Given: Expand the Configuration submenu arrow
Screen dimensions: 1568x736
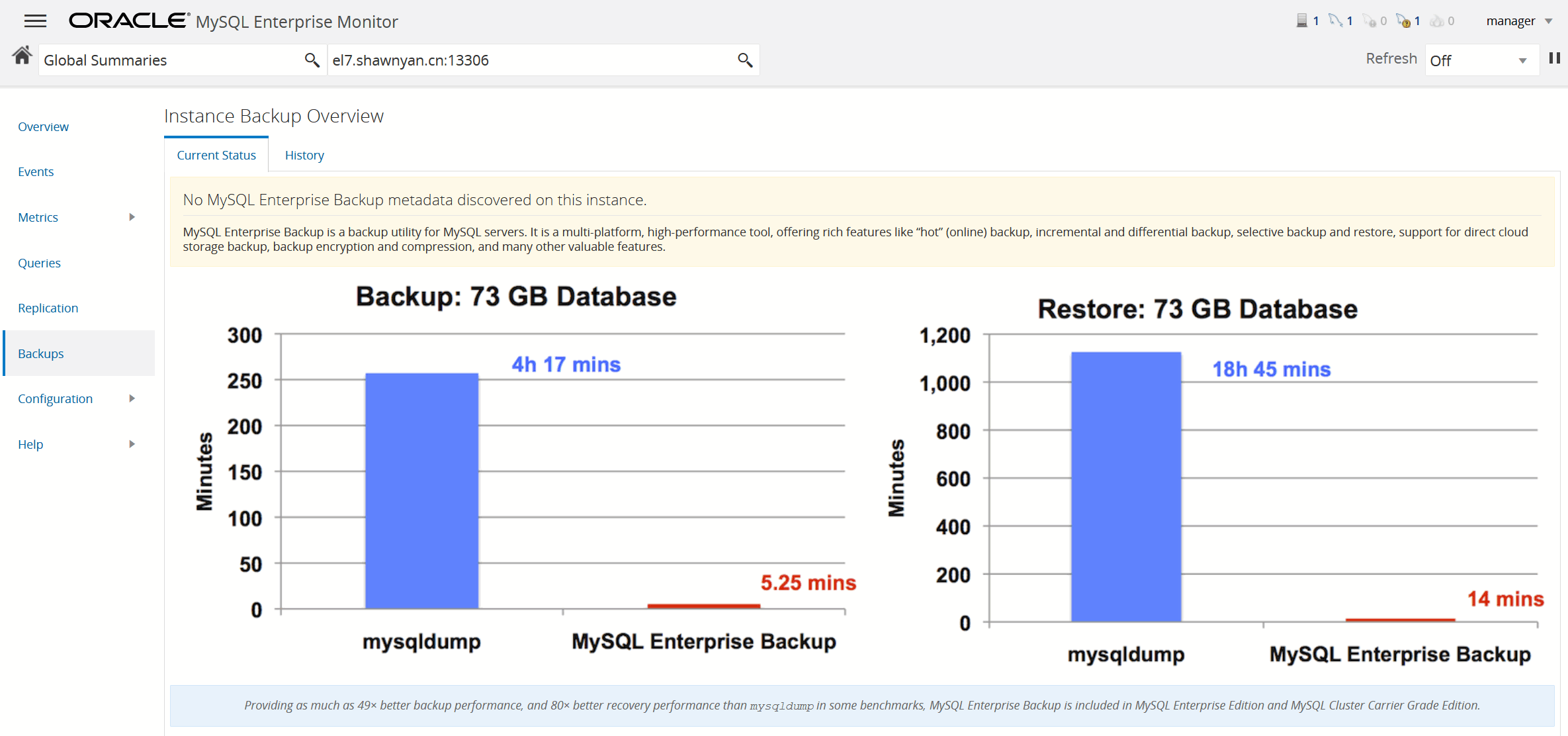Looking at the screenshot, I should [132, 398].
